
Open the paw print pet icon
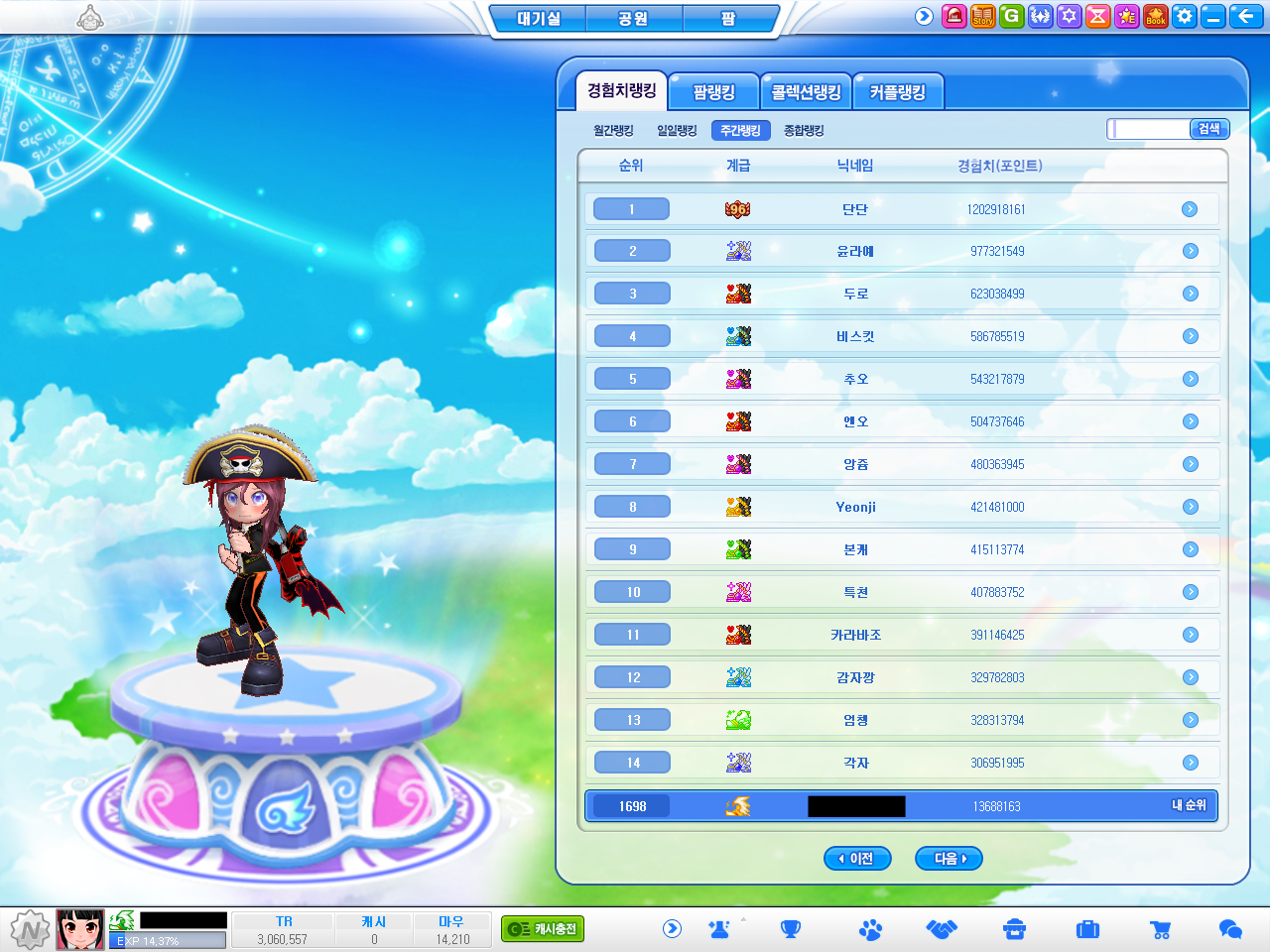pos(870,929)
